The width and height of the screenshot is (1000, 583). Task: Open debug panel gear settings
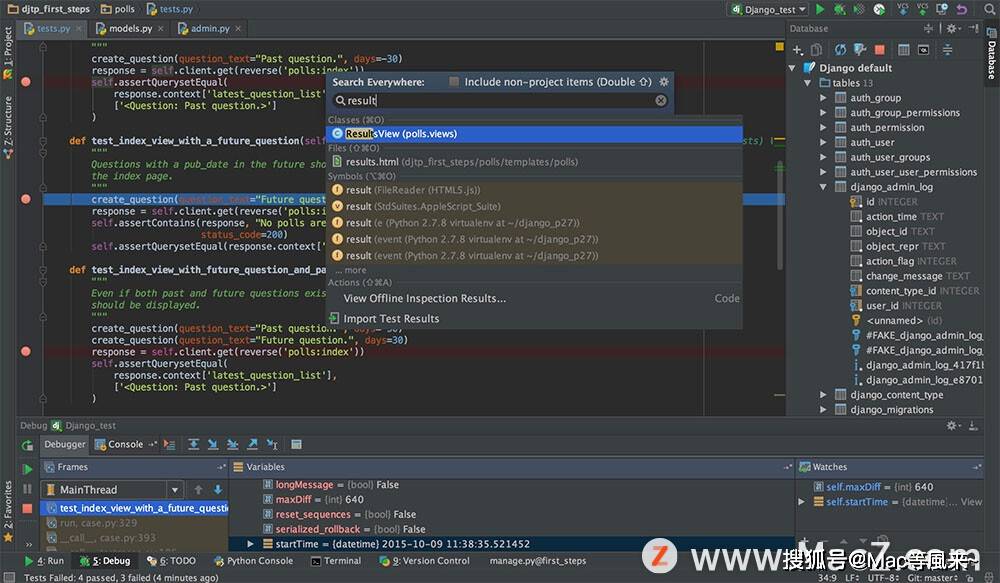point(952,425)
